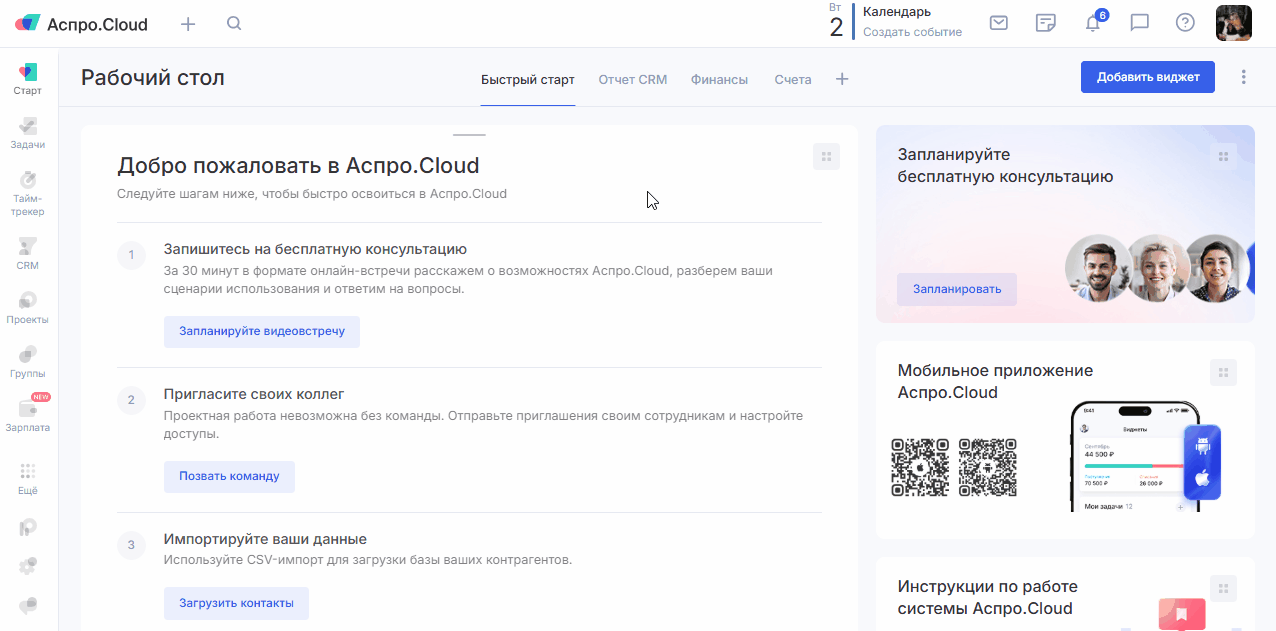Click heading Запишитесь на бесплатную консультацию
The image size is (1276, 631).
[x=315, y=249]
